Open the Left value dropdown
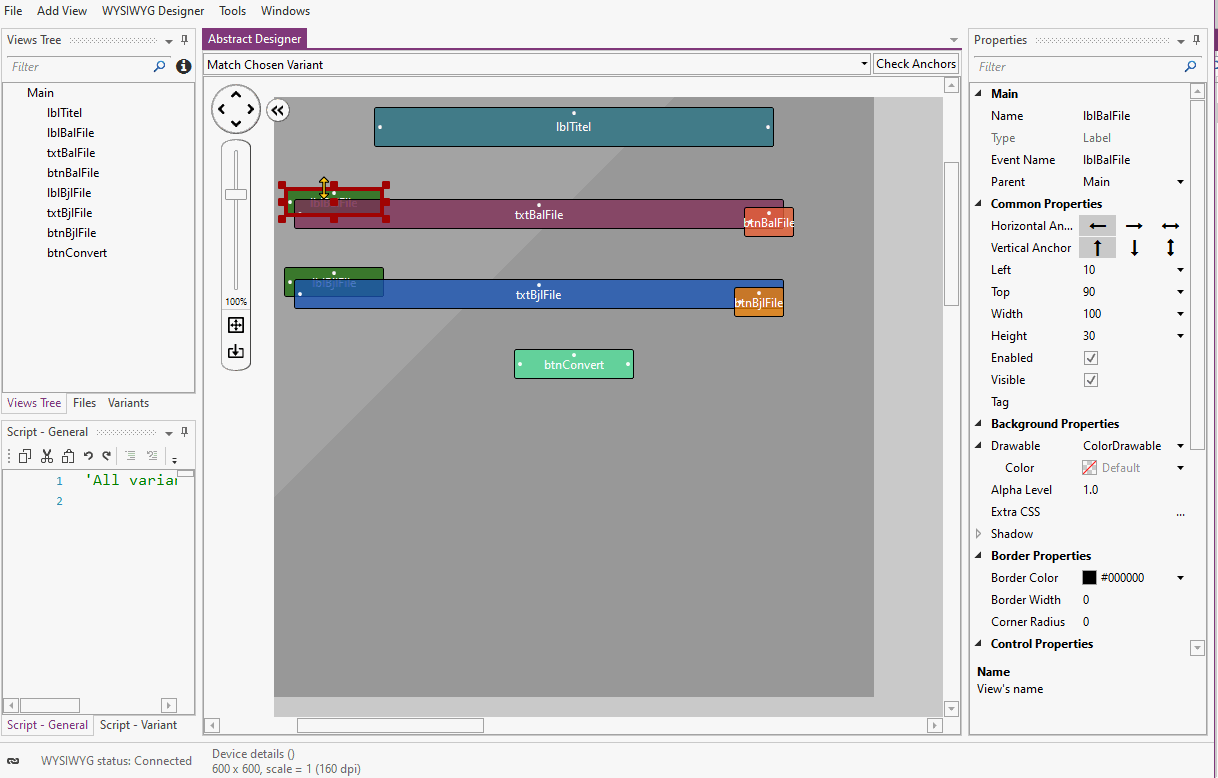The image size is (1218, 778). tap(1181, 270)
